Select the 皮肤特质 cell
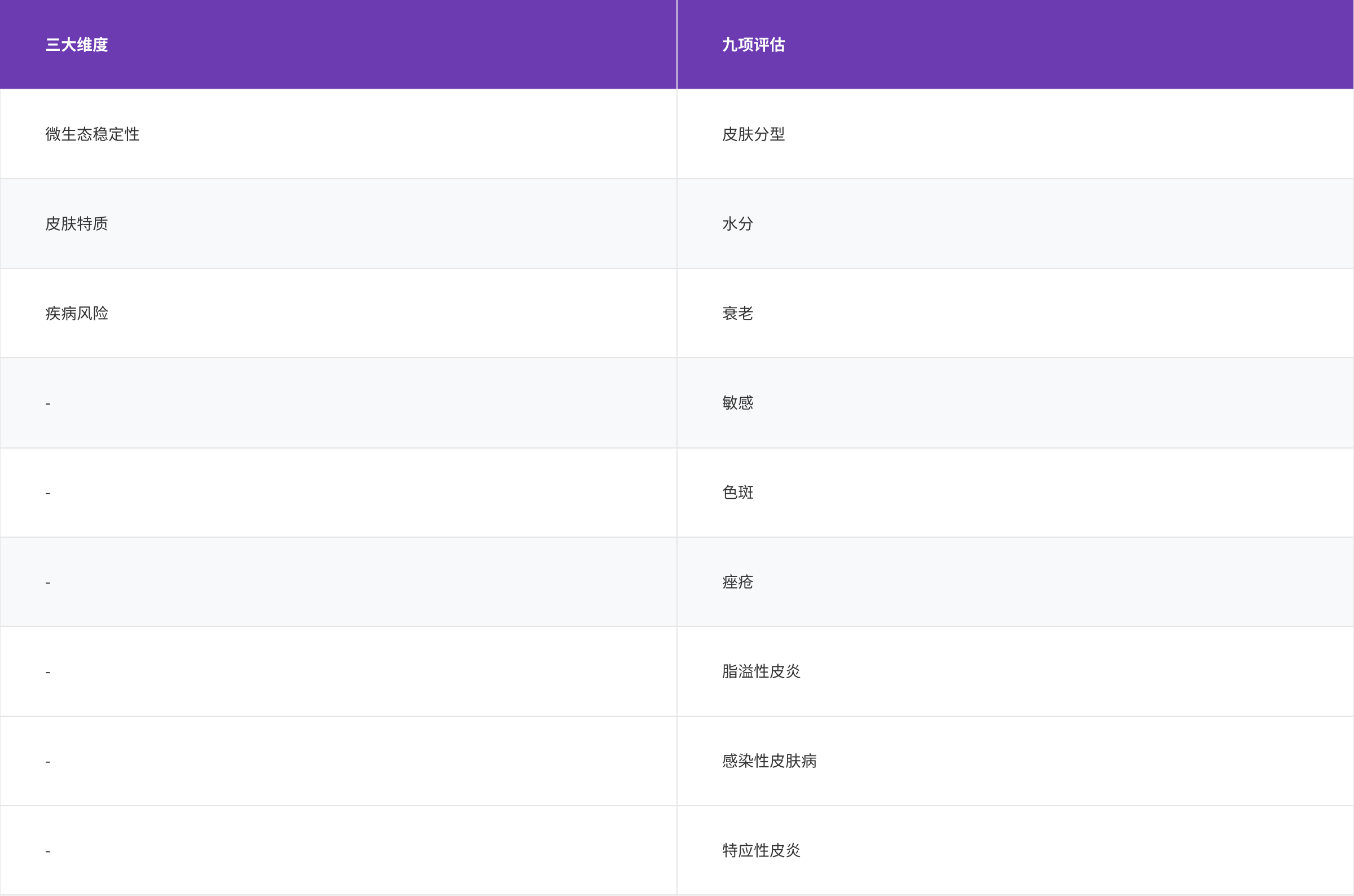The height and width of the screenshot is (896, 1354). pos(77,223)
